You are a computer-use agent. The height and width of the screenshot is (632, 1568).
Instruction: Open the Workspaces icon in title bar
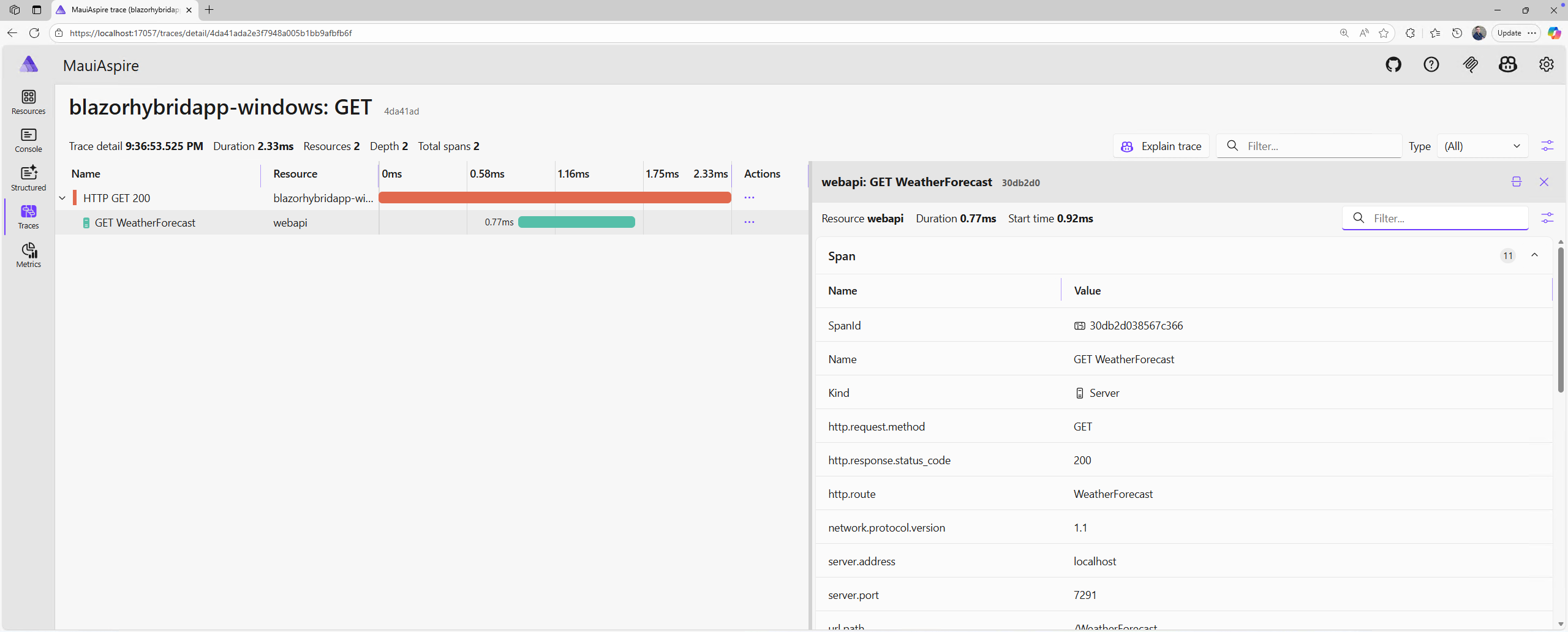pyautogui.click(x=15, y=10)
